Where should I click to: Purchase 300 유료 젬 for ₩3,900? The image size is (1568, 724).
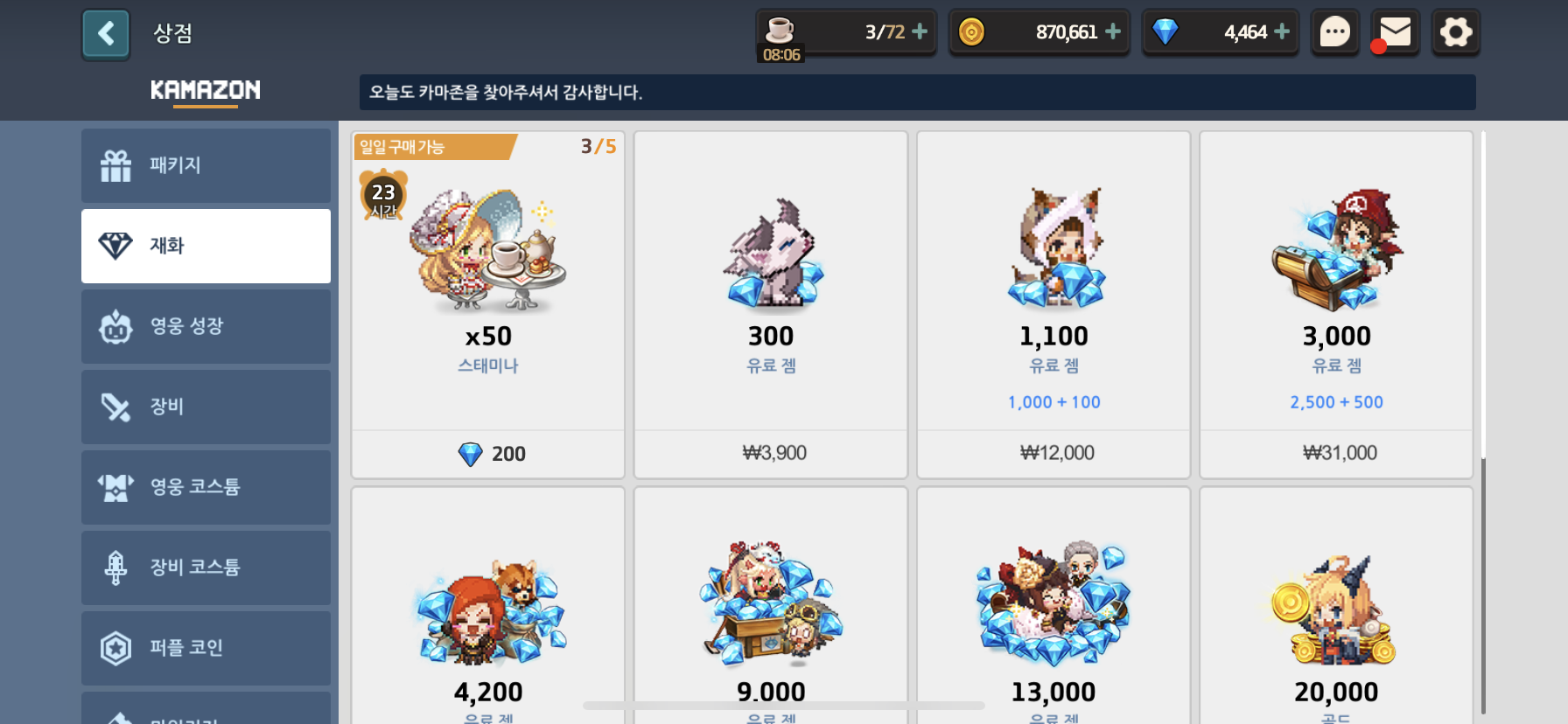771,305
